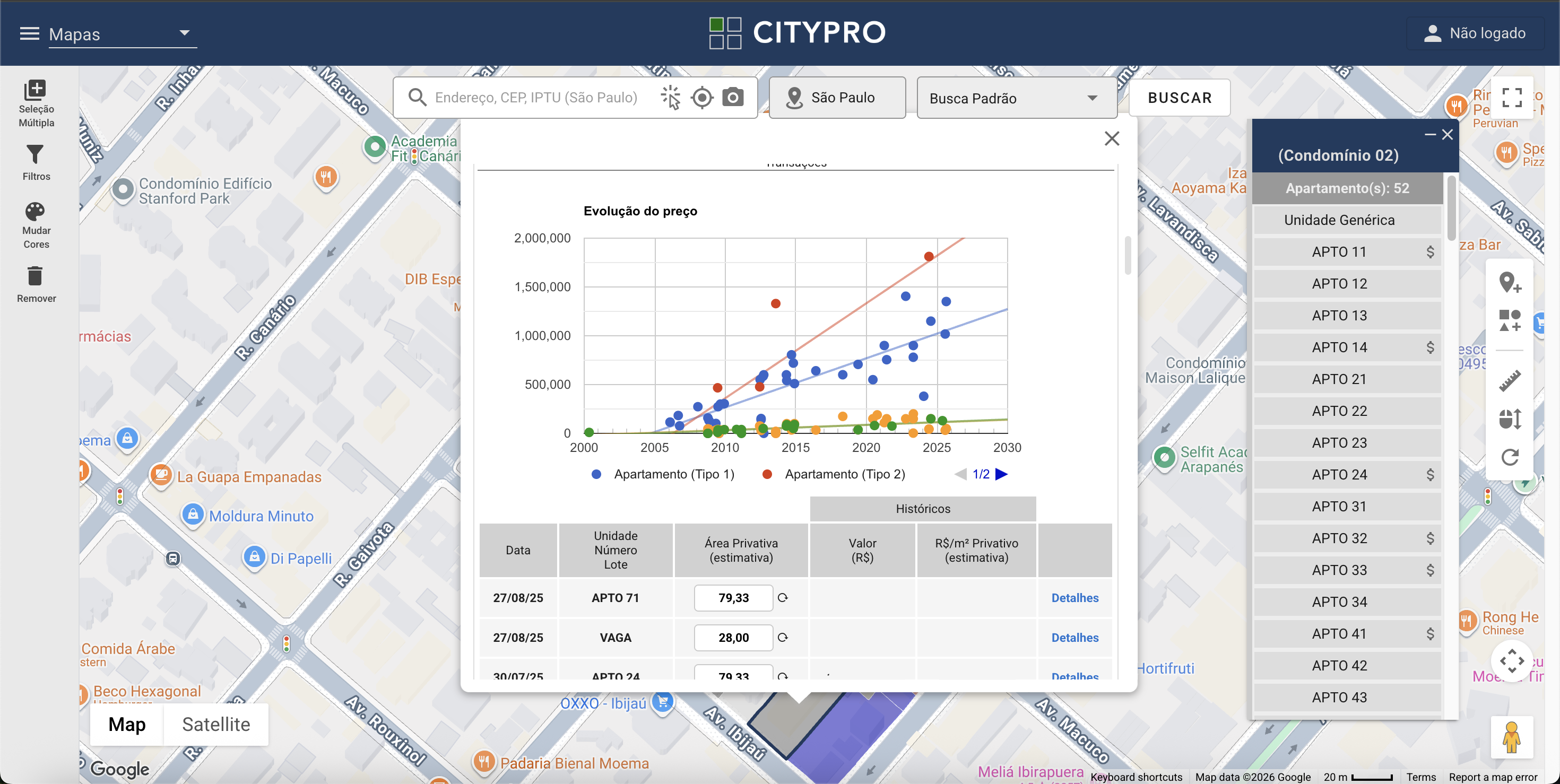Viewport: 1560px width, 784px height.
Task: Click the address search input field
Action: (536, 98)
